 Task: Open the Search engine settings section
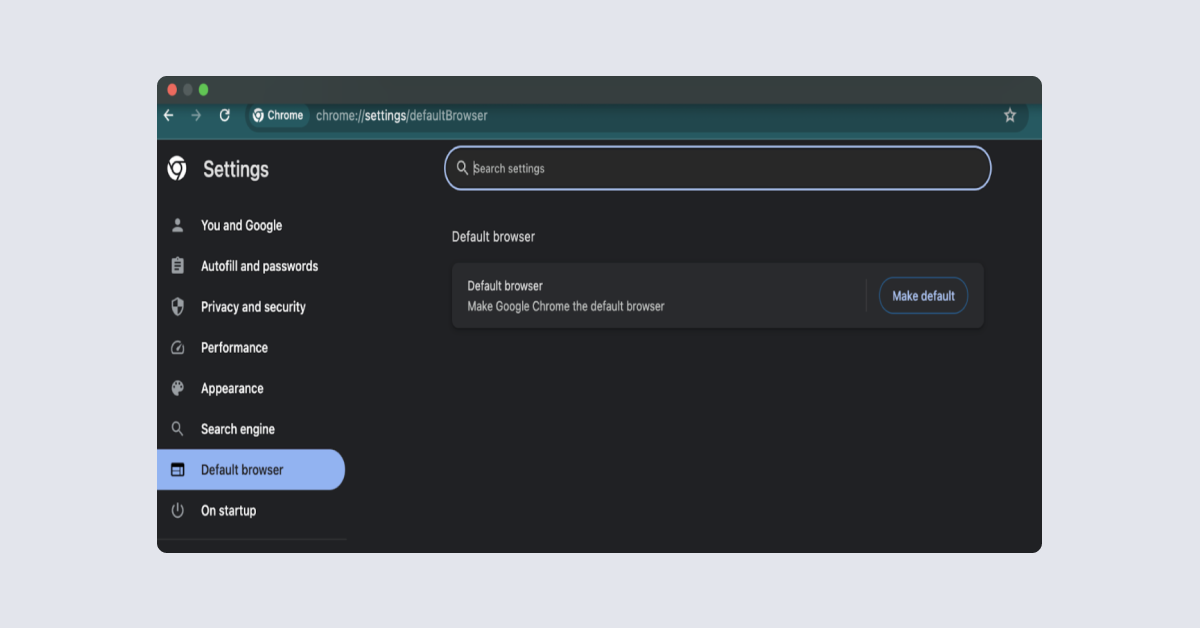237,429
